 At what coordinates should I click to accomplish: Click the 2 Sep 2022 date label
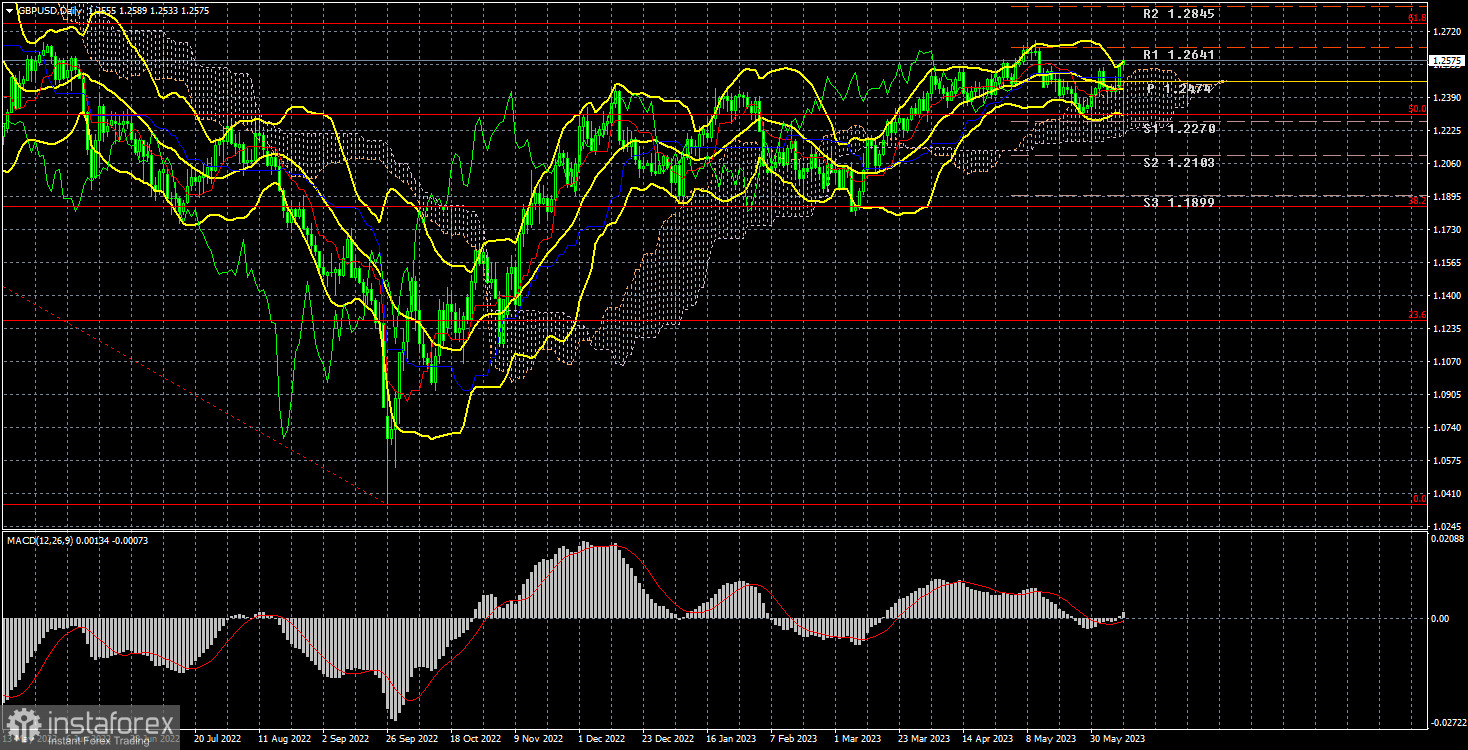pyautogui.click(x=347, y=739)
